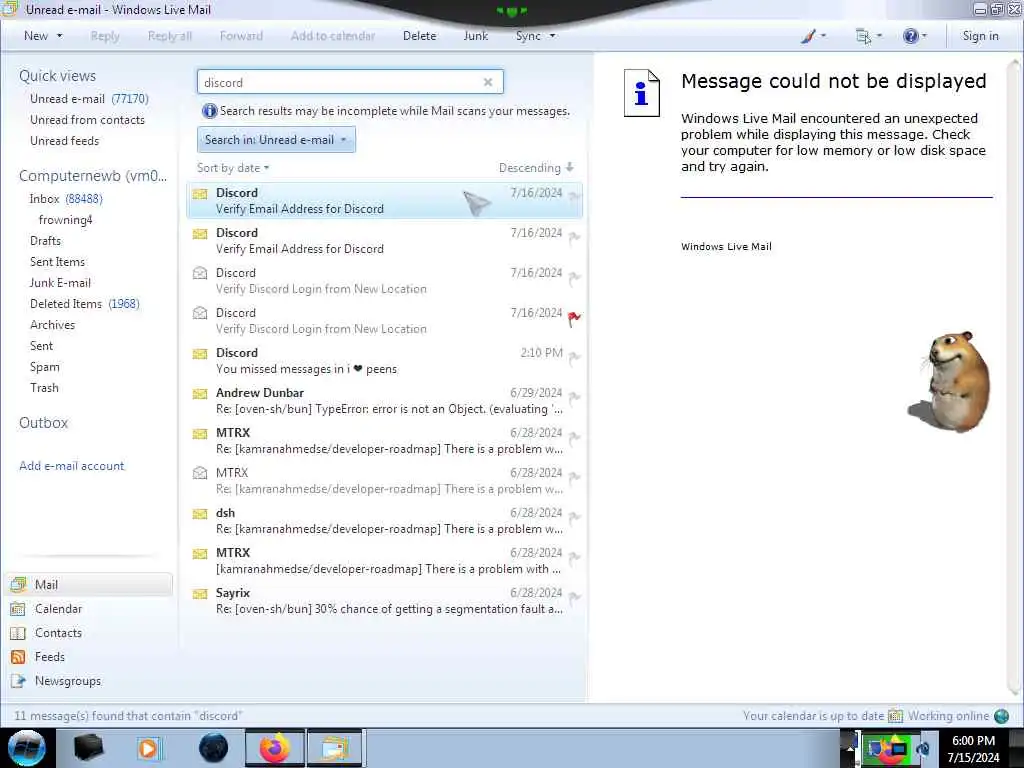
Task: Flag the dsh message
Action: coord(574,518)
